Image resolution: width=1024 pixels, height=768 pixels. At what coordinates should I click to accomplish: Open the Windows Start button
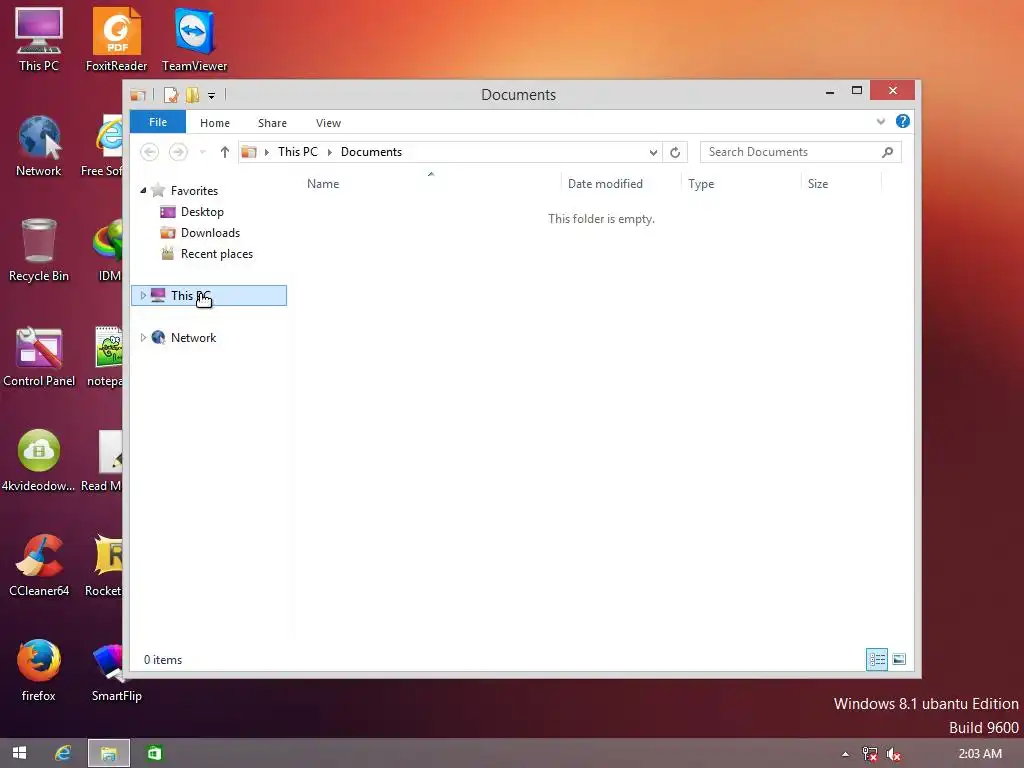click(19, 753)
